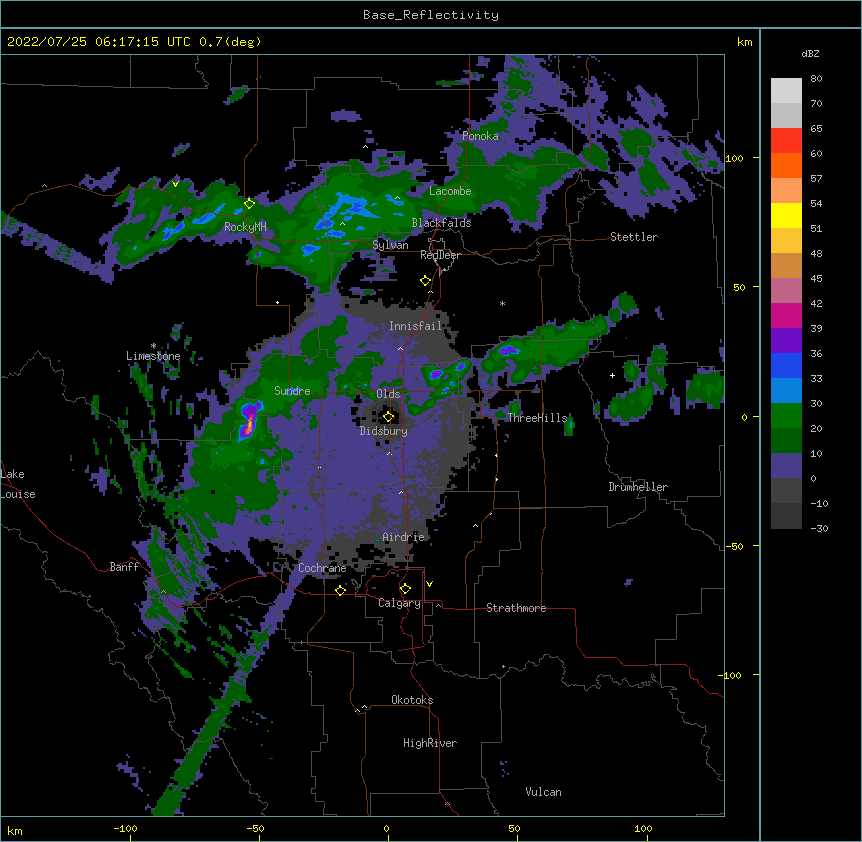Click the Base_Reflectivity title text
The height and width of the screenshot is (842, 862).
click(x=431, y=15)
